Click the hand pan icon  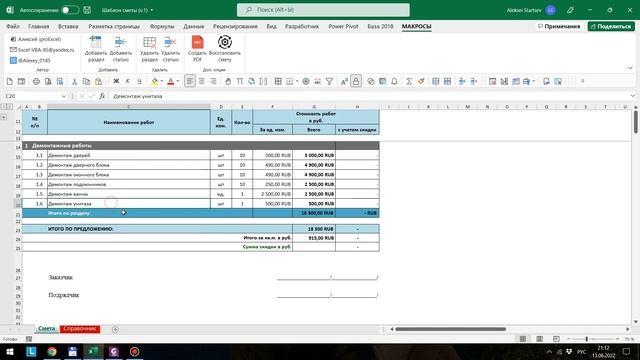tap(228, 82)
